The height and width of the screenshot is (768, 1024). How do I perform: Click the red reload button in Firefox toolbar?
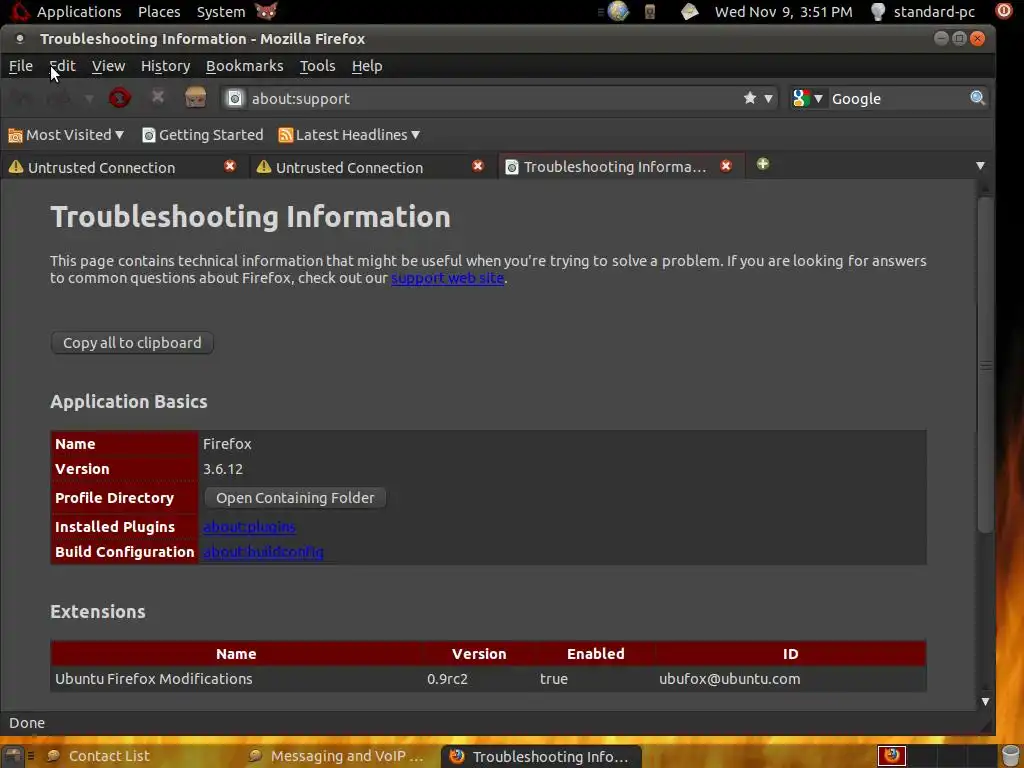point(120,98)
